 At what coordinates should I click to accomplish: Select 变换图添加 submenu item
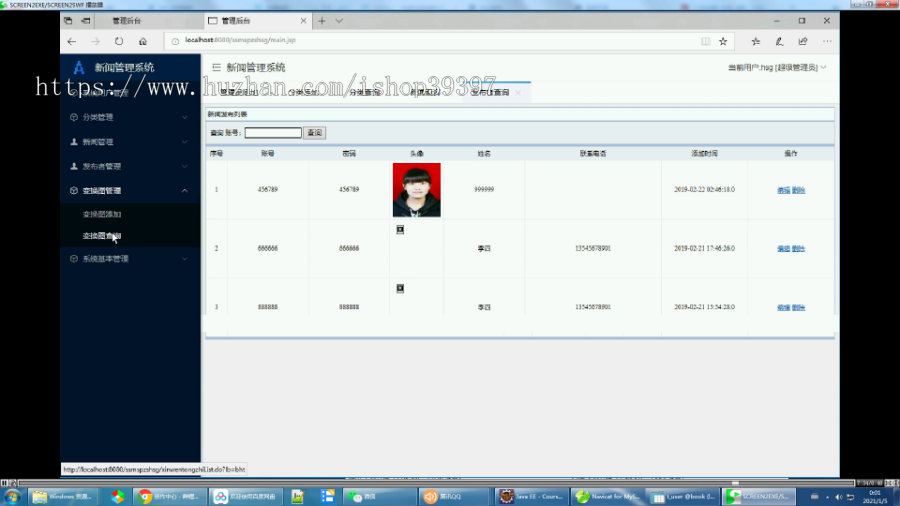tap(102, 214)
